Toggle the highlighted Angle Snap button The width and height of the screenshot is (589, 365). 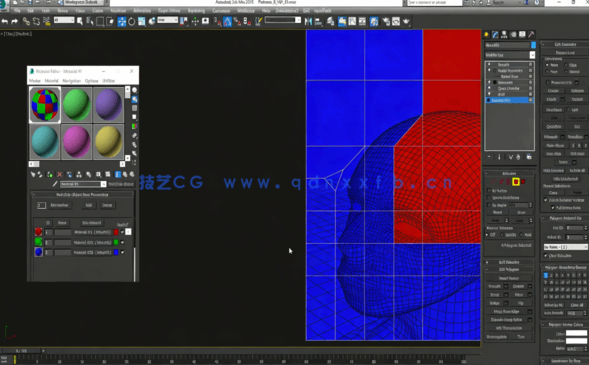point(228,21)
